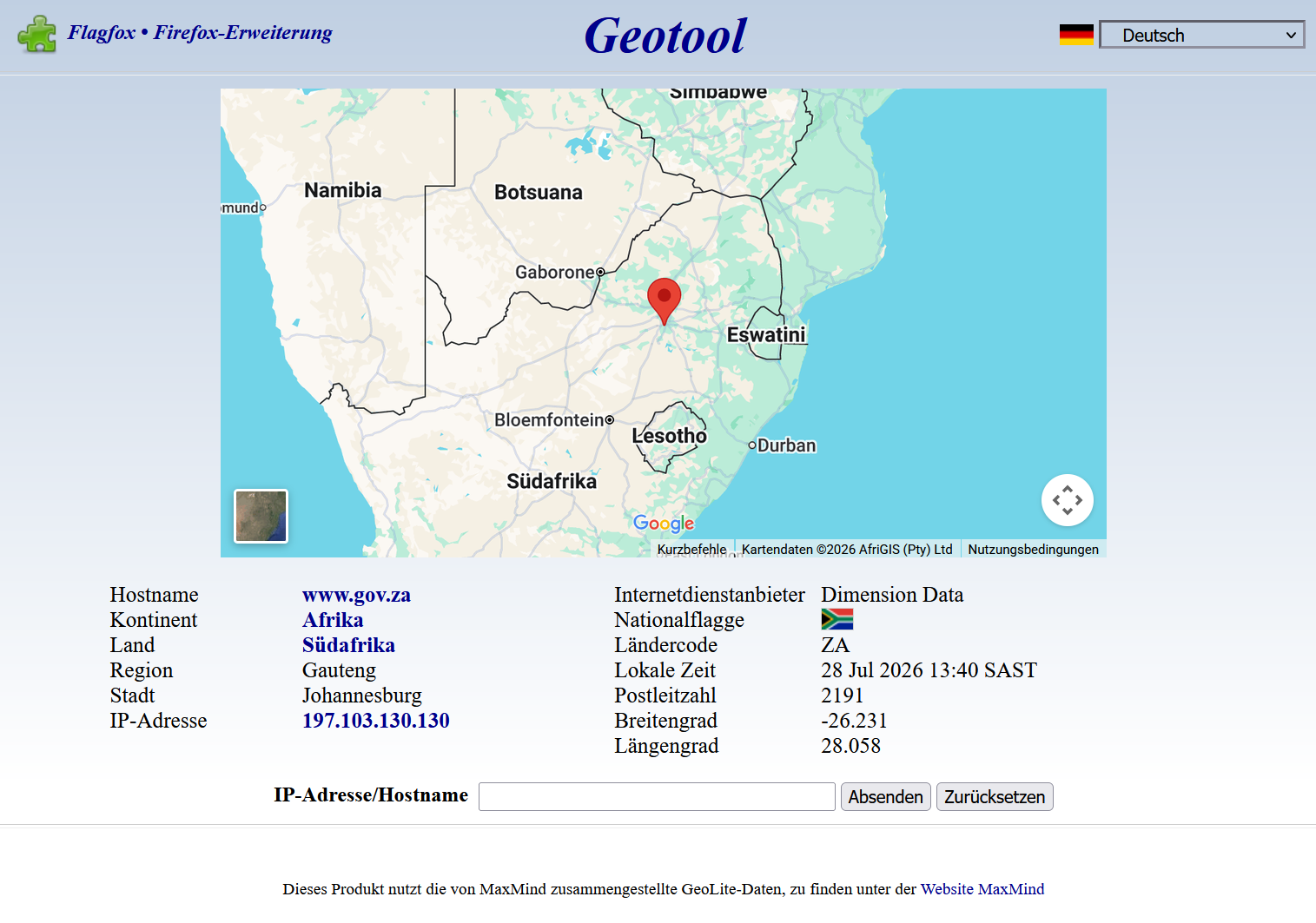Click the latitude value -26.231

(x=854, y=721)
